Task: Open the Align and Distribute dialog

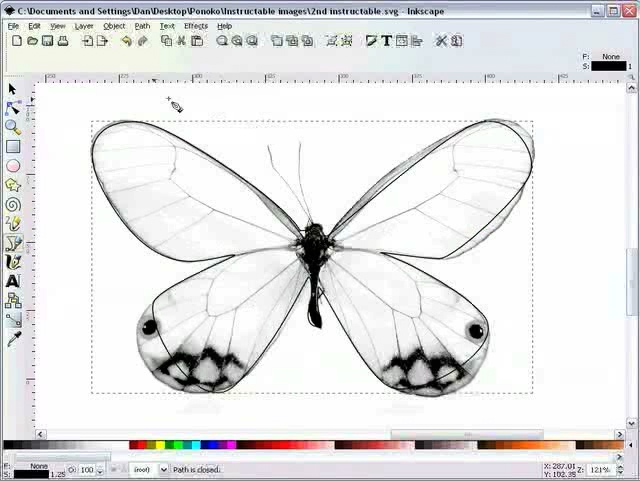Action: pyautogui.click(x=417, y=41)
